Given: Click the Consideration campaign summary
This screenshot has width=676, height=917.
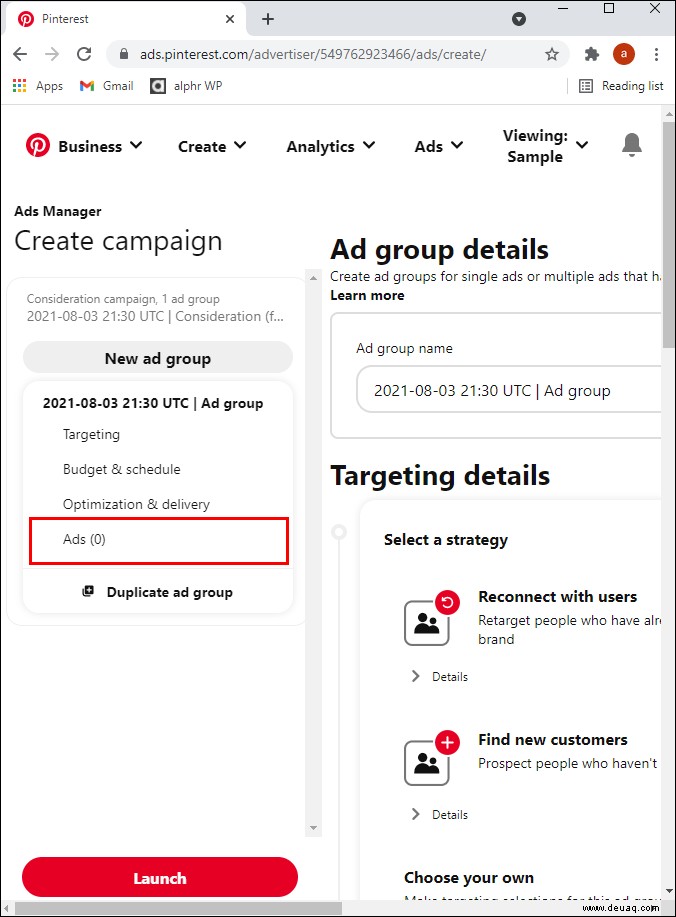Looking at the screenshot, I should (x=156, y=308).
